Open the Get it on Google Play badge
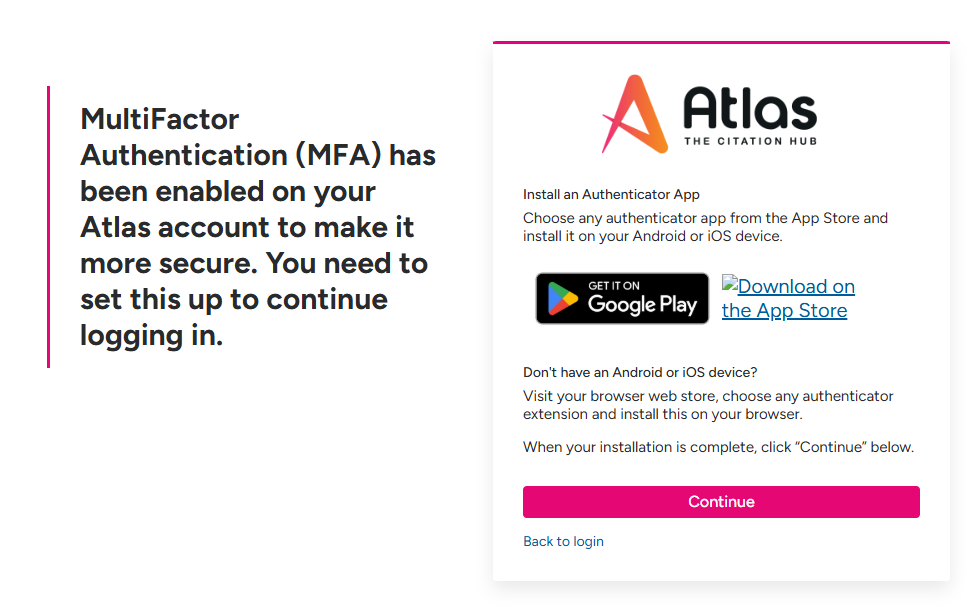The width and height of the screenshot is (966, 612). 622,298
